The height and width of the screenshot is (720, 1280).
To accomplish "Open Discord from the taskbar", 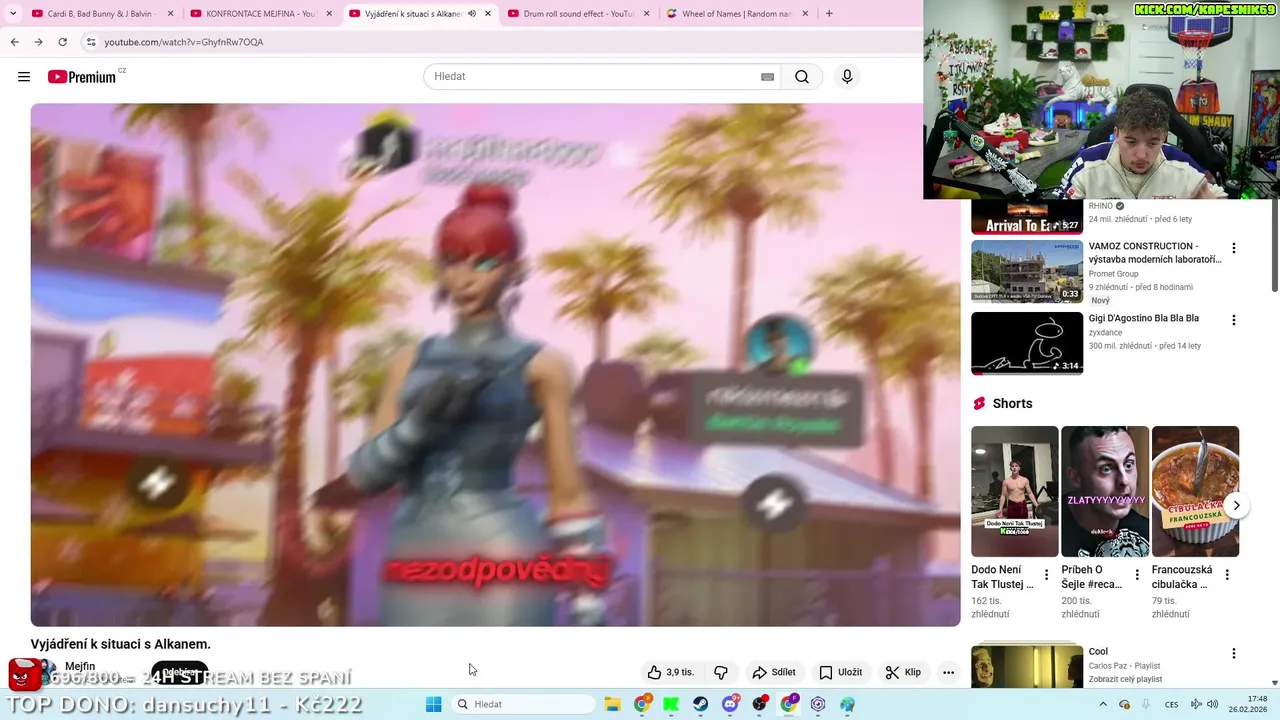I will click(730, 704).
